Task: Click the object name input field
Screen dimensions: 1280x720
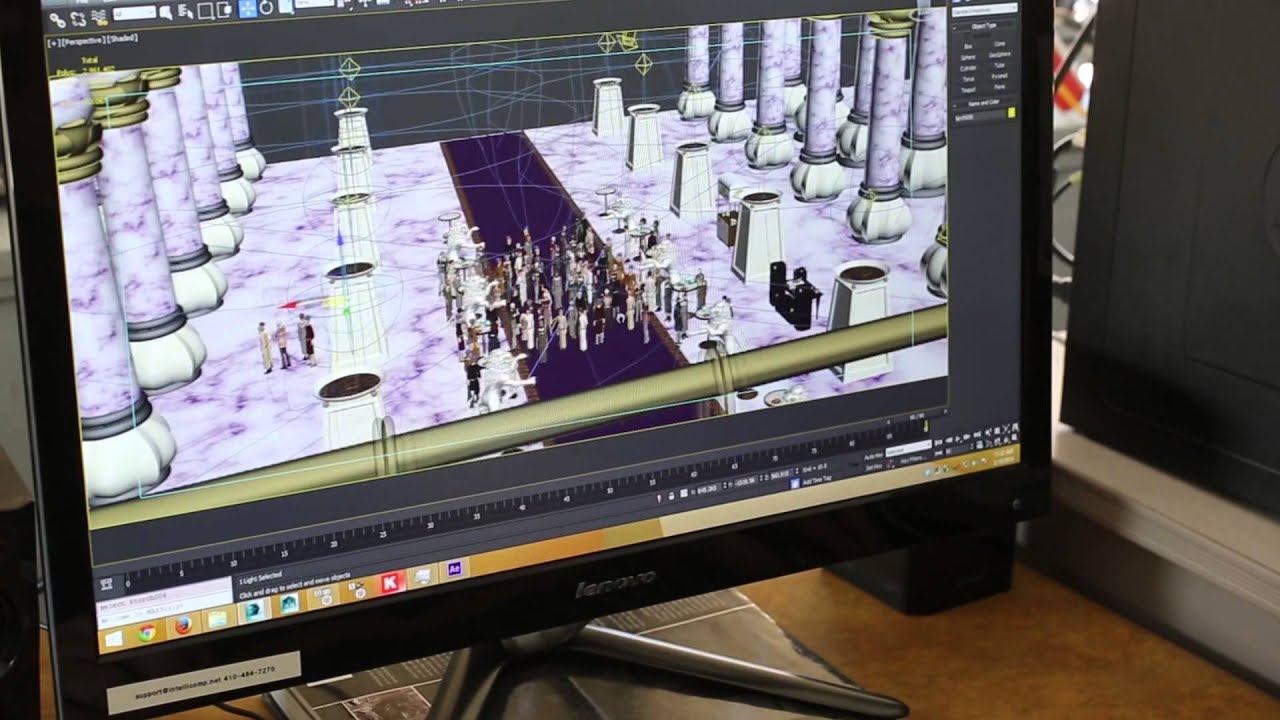Action: (980, 117)
